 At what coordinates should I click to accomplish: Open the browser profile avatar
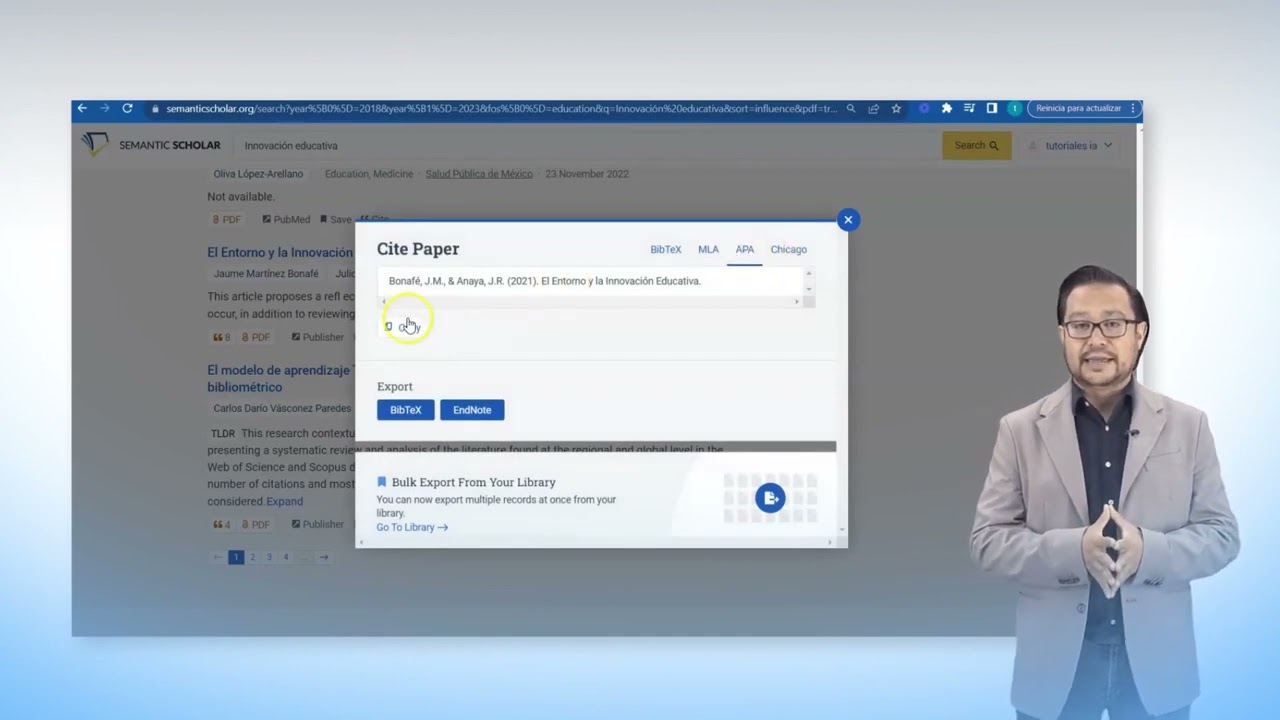coord(1014,108)
